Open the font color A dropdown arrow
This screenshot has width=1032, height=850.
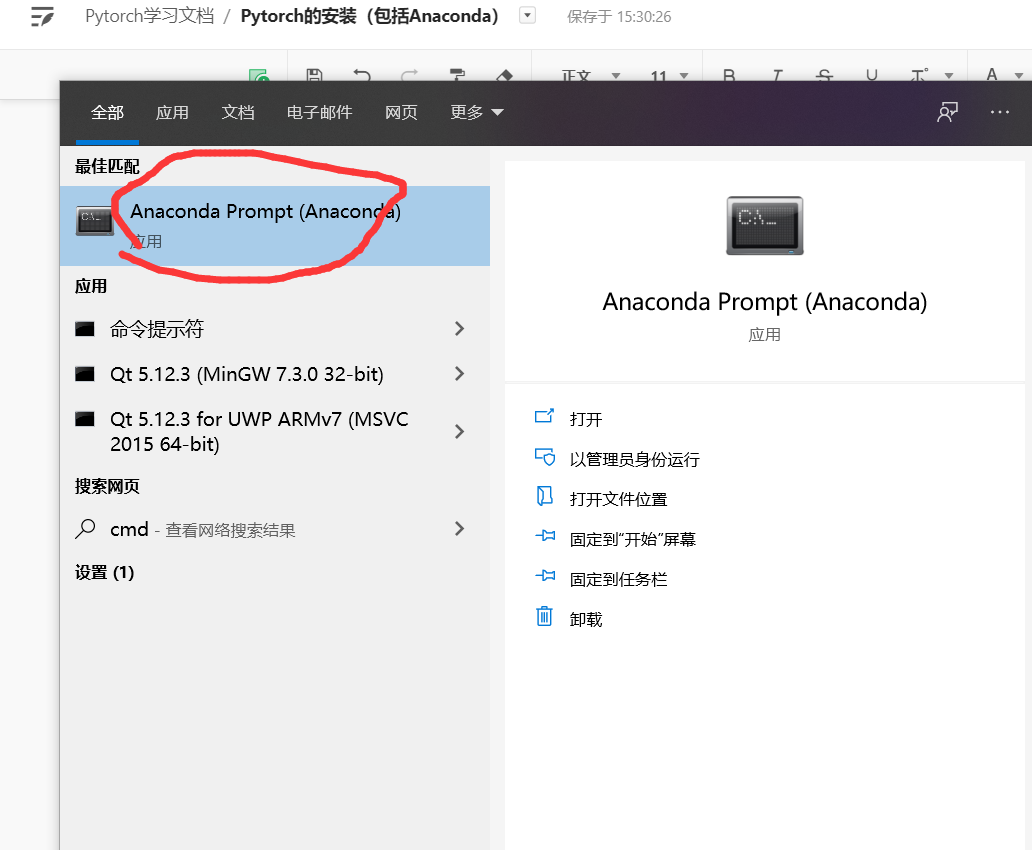pyautogui.click(x=1019, y=75)
